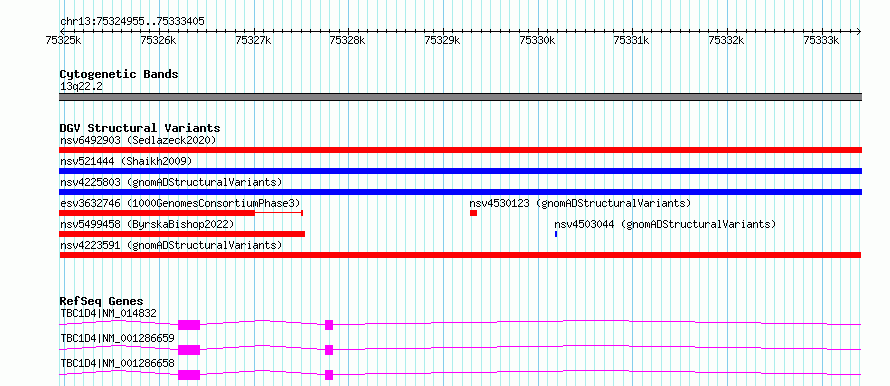
Task: Open the nsv4503044 (gnomADStructuralVariants) label
Action: [665, 224]
